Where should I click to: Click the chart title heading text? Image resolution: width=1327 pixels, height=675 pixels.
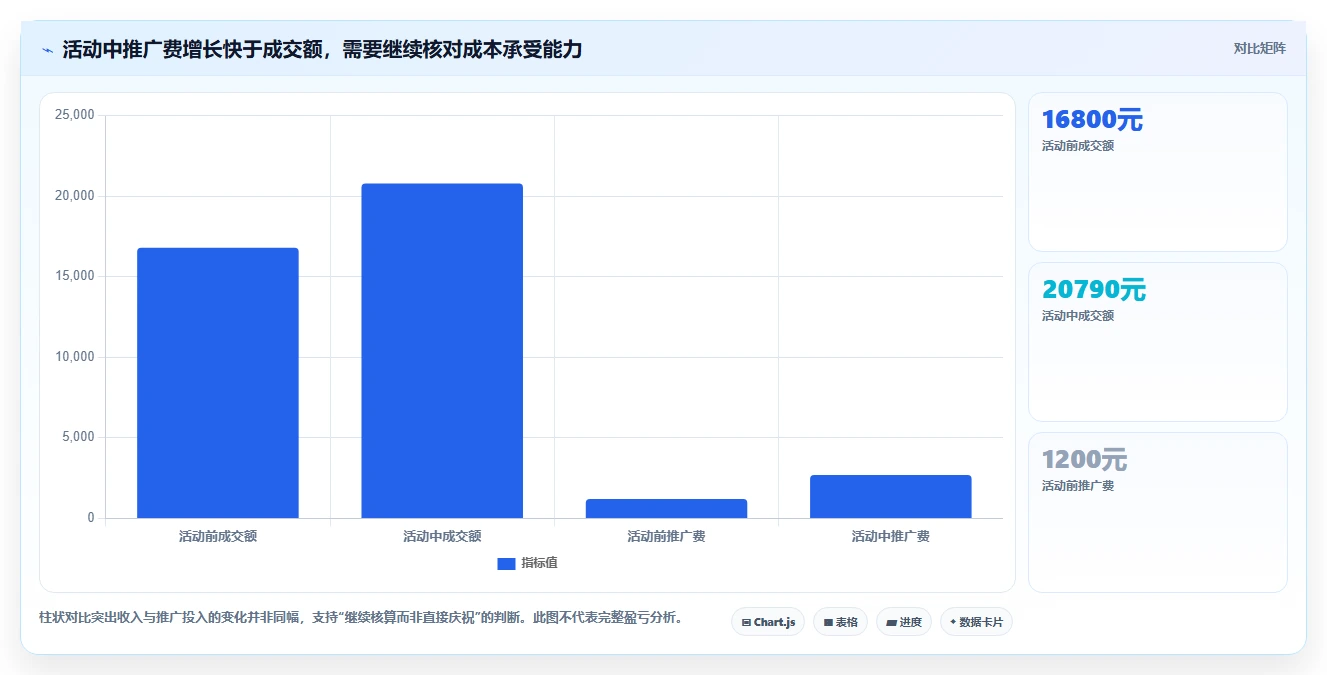322,49
